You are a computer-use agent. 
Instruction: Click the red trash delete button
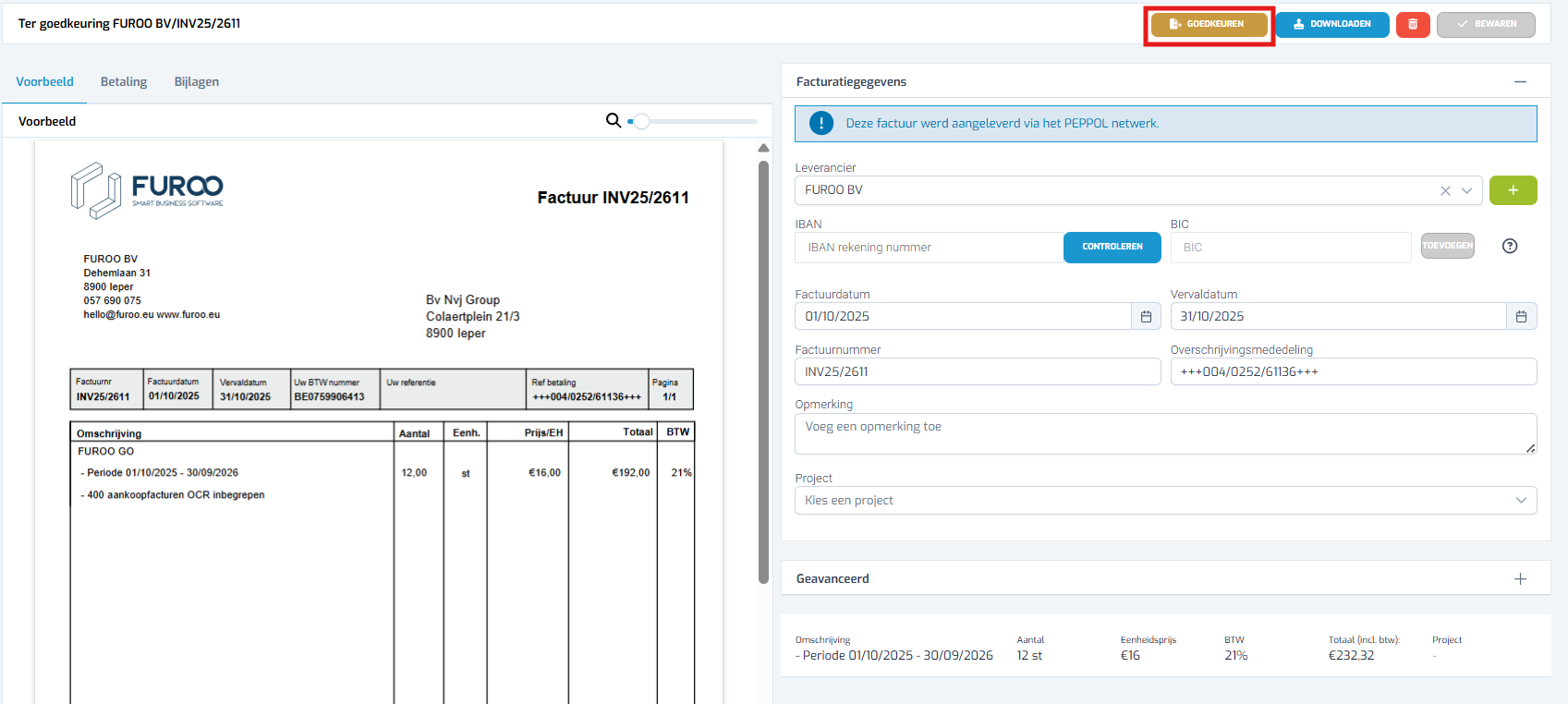(x=1413, y=24)
